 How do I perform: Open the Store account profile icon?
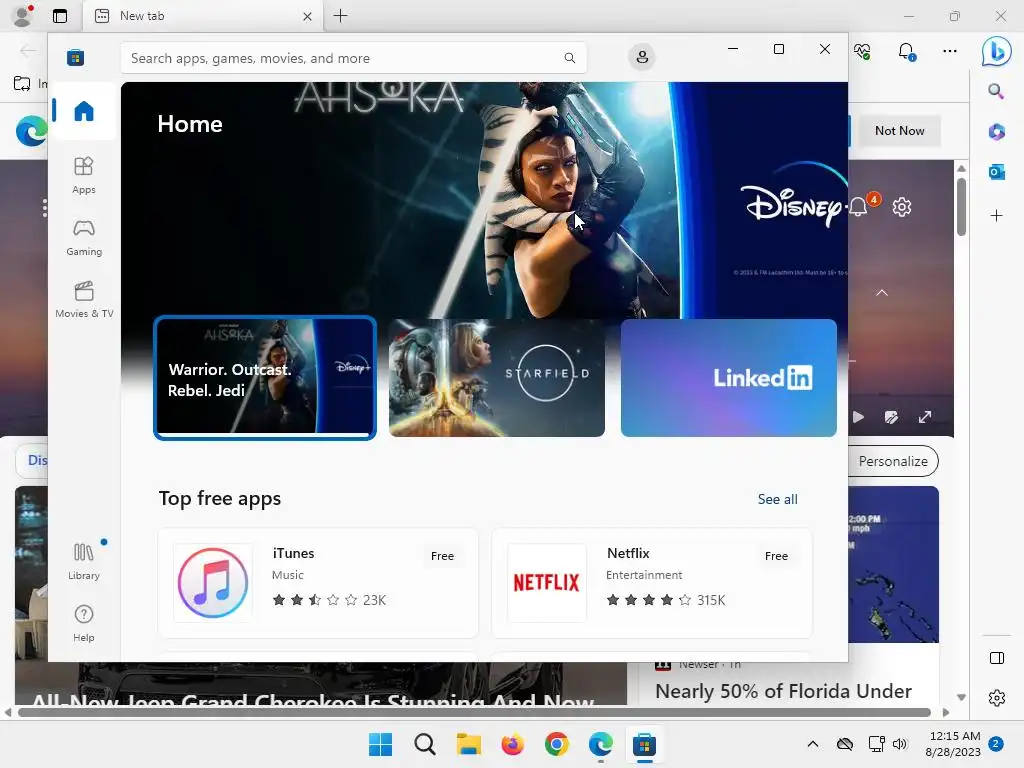[x=642, y=57]
